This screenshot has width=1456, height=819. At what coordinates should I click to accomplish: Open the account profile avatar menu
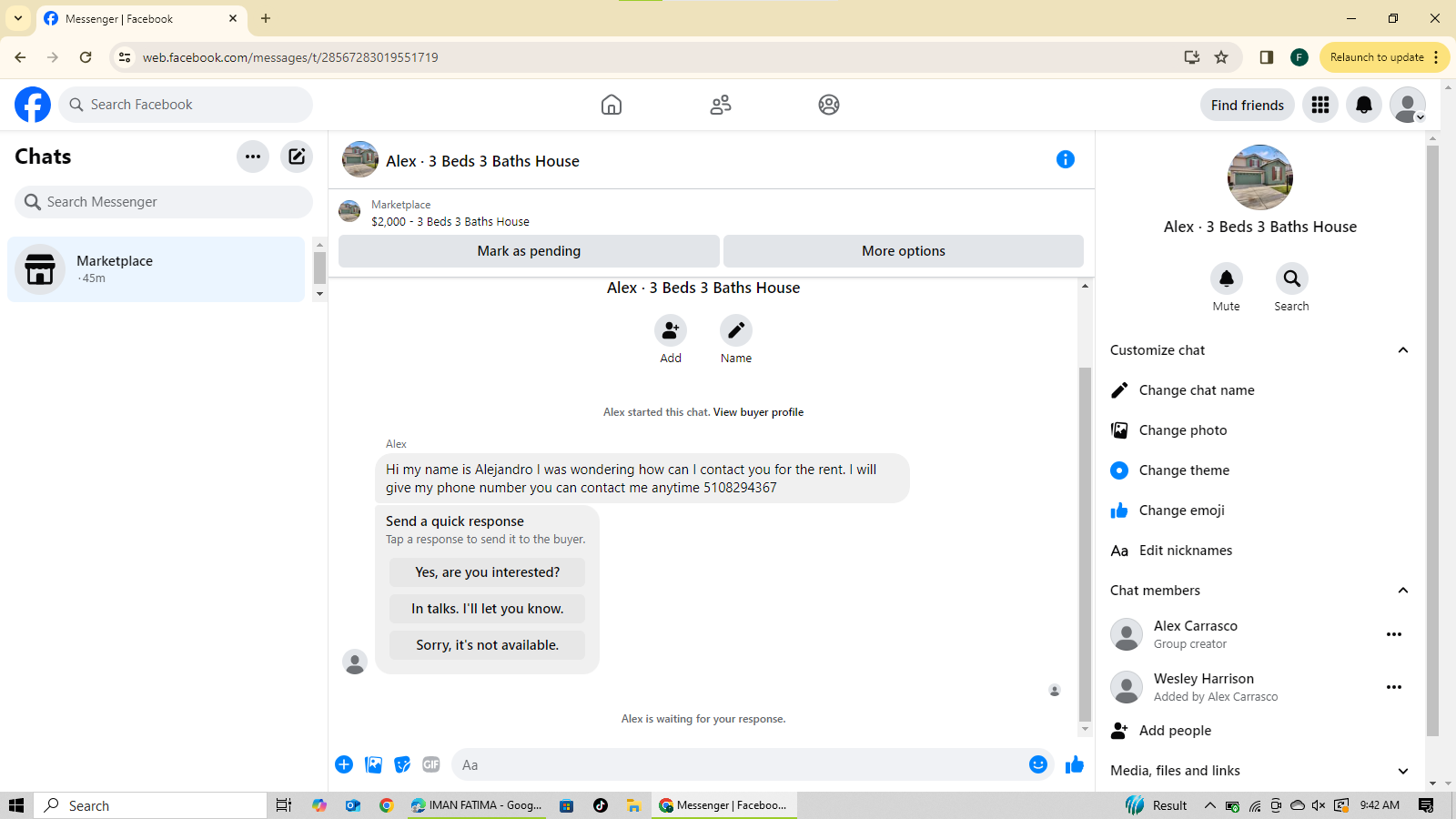pos(1408,105)
